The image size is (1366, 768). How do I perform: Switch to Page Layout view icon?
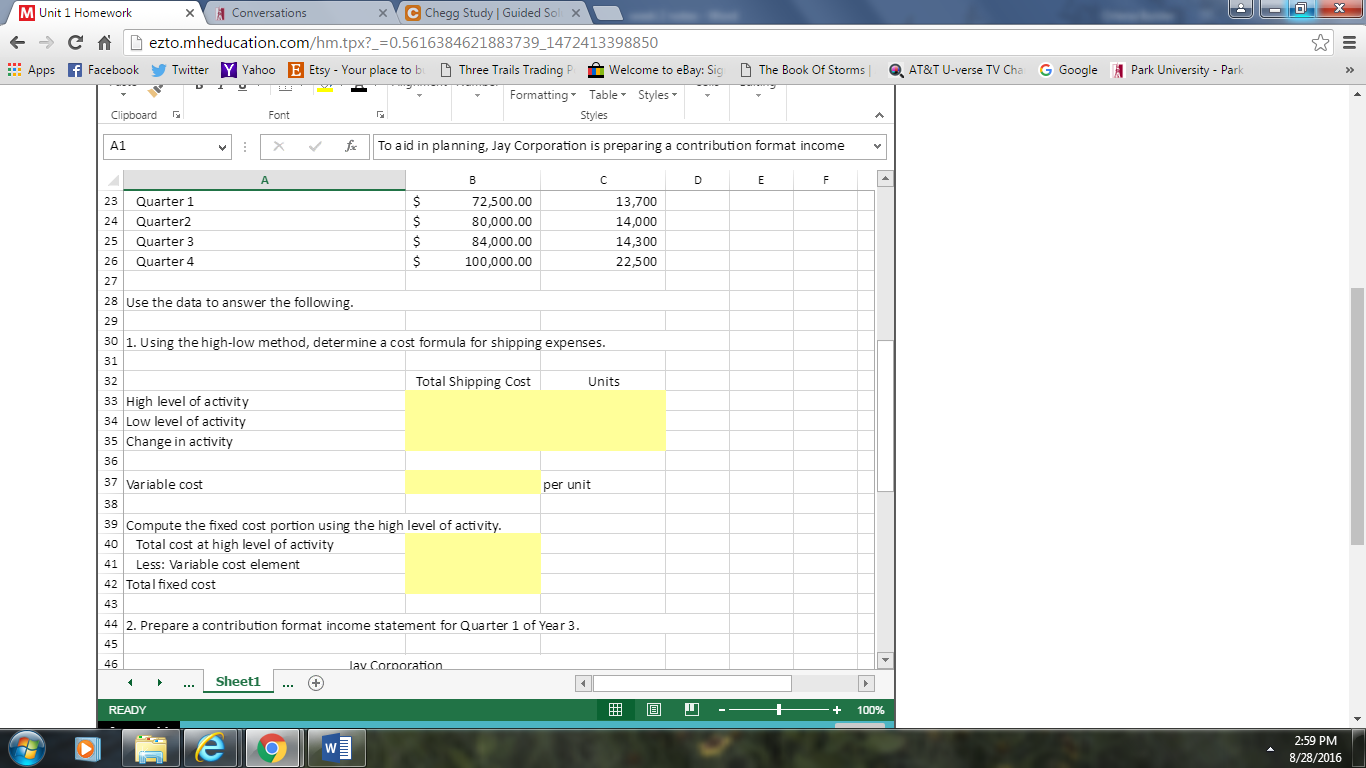[x=654, y=709]
